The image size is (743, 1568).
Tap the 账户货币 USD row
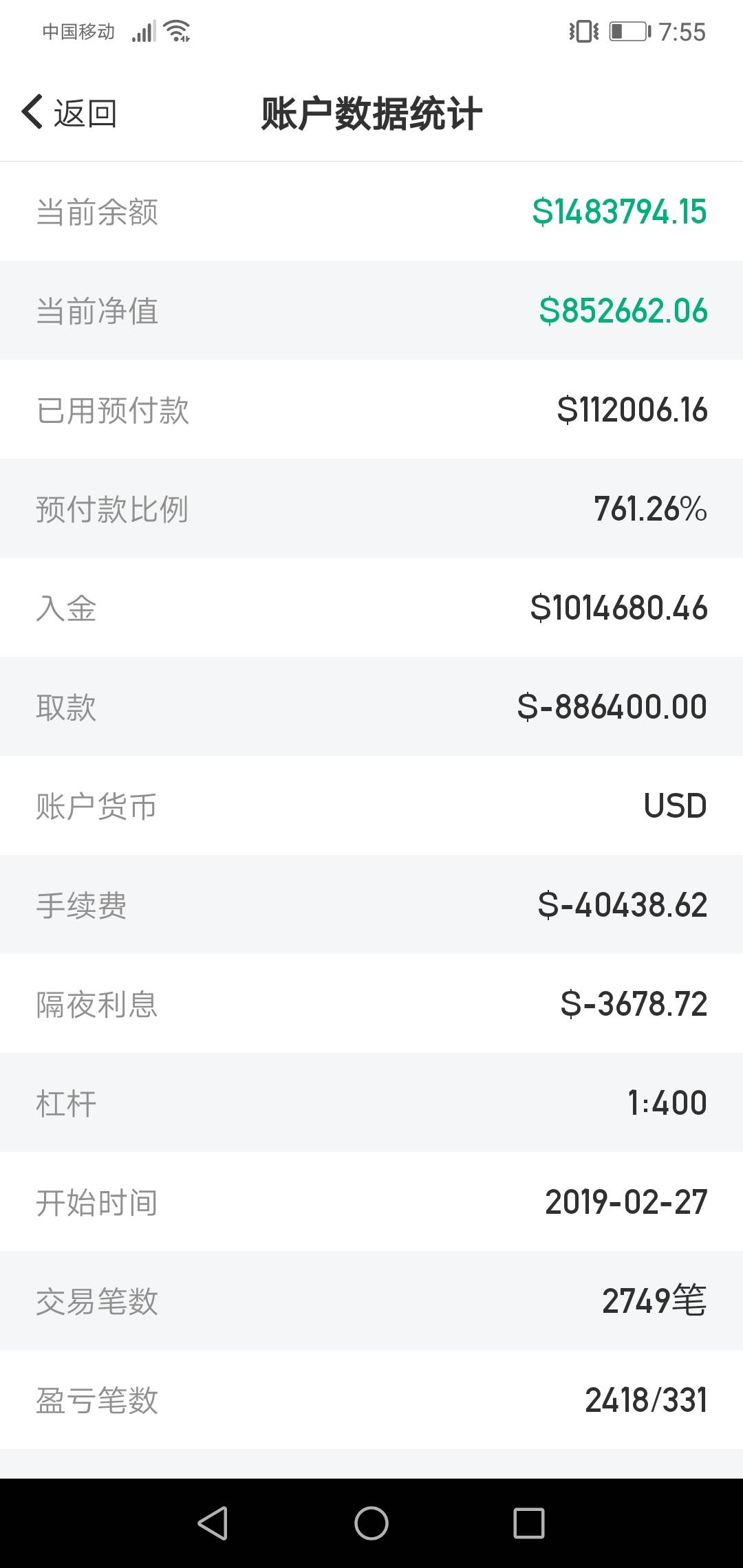point(371,806)
